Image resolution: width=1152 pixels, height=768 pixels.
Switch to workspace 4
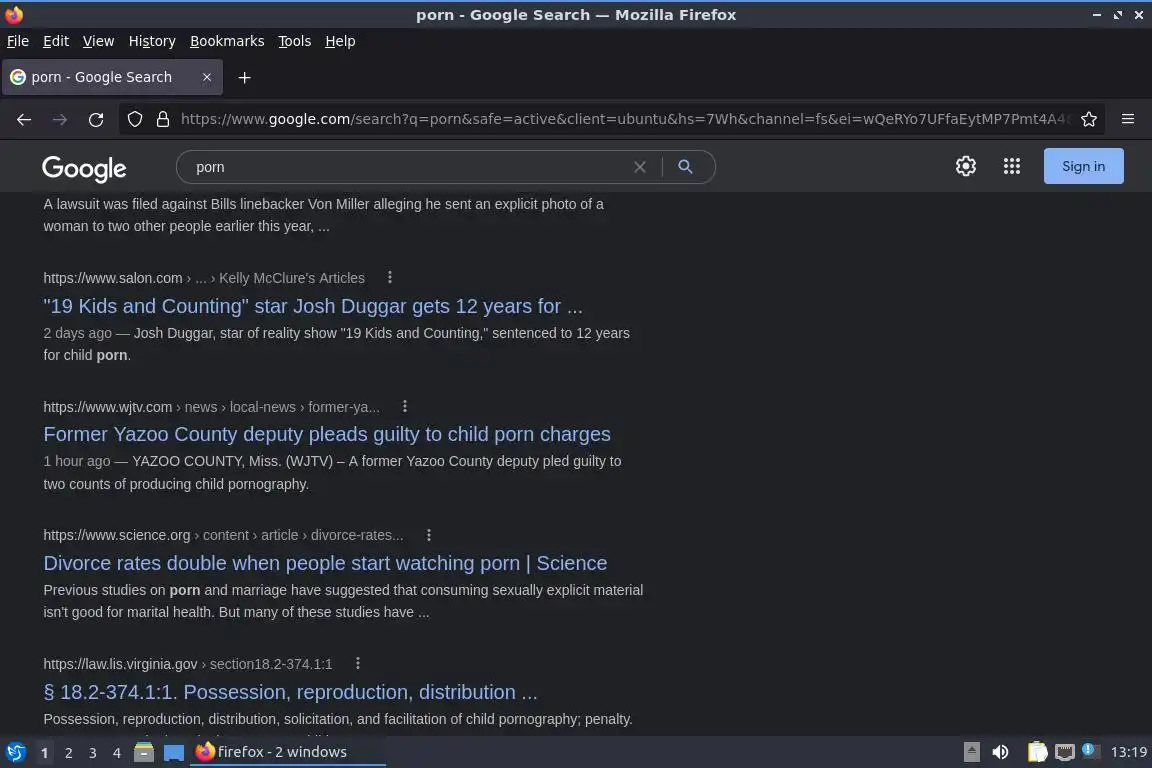pos(117,753)
